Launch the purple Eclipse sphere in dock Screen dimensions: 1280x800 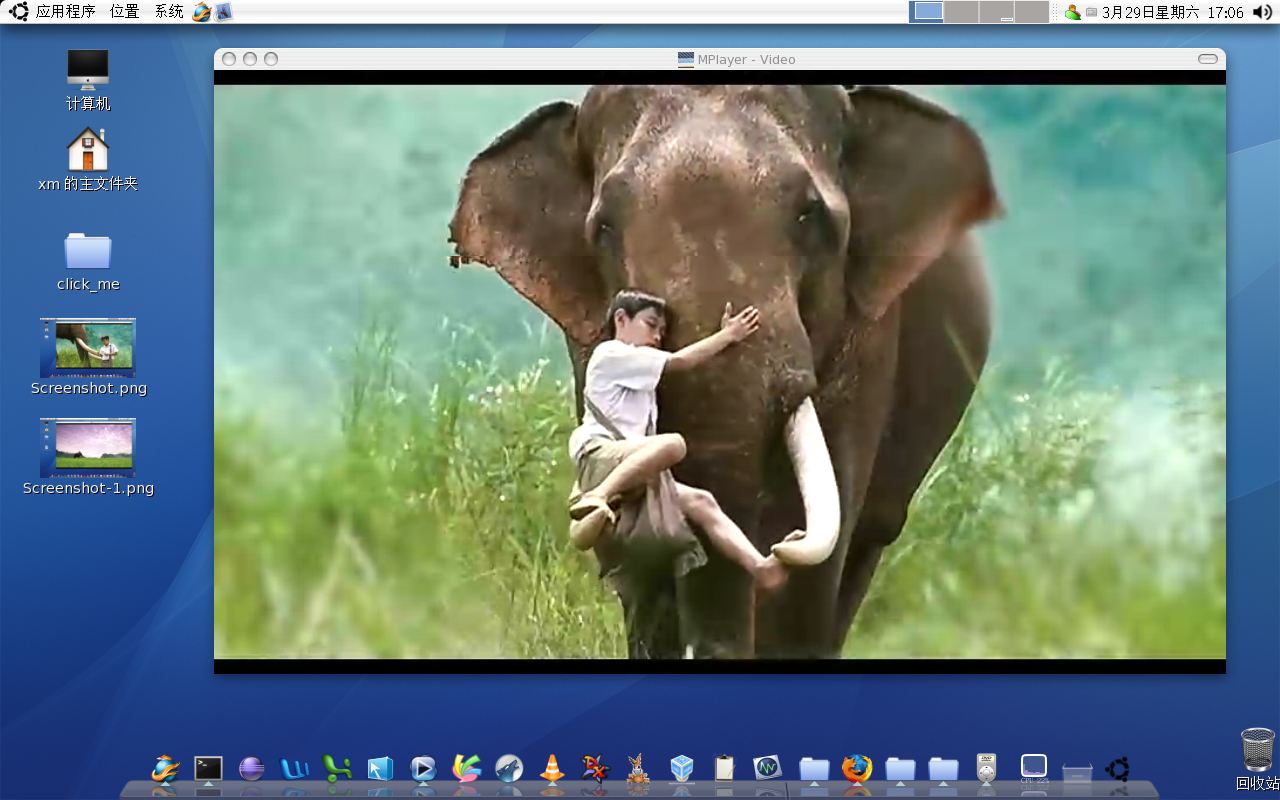click(252, 768)
